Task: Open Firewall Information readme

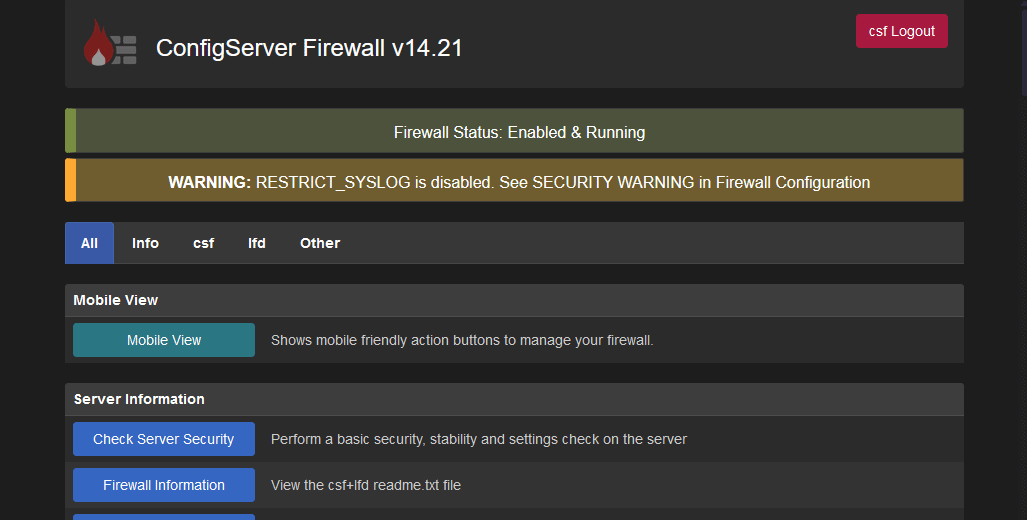Action: tap(164, 485)
